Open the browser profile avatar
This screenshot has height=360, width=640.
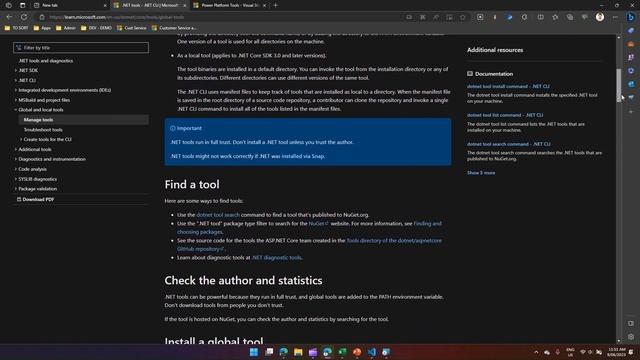(600, 17)
